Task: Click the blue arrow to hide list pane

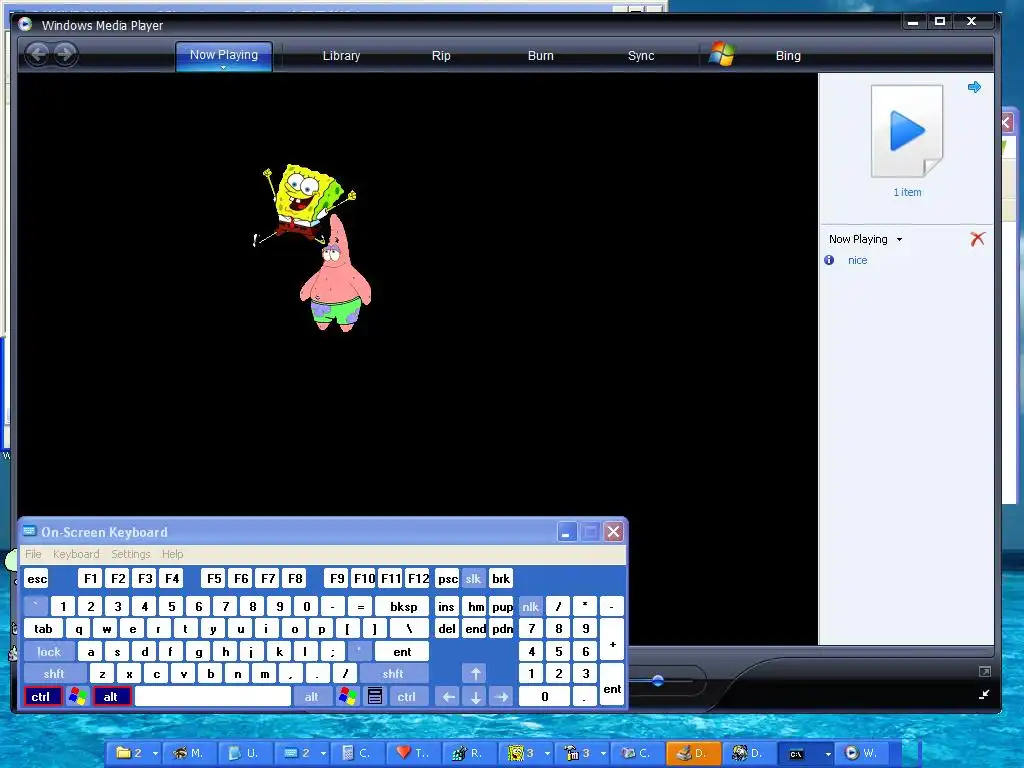Action: click(x=974, y=87)
